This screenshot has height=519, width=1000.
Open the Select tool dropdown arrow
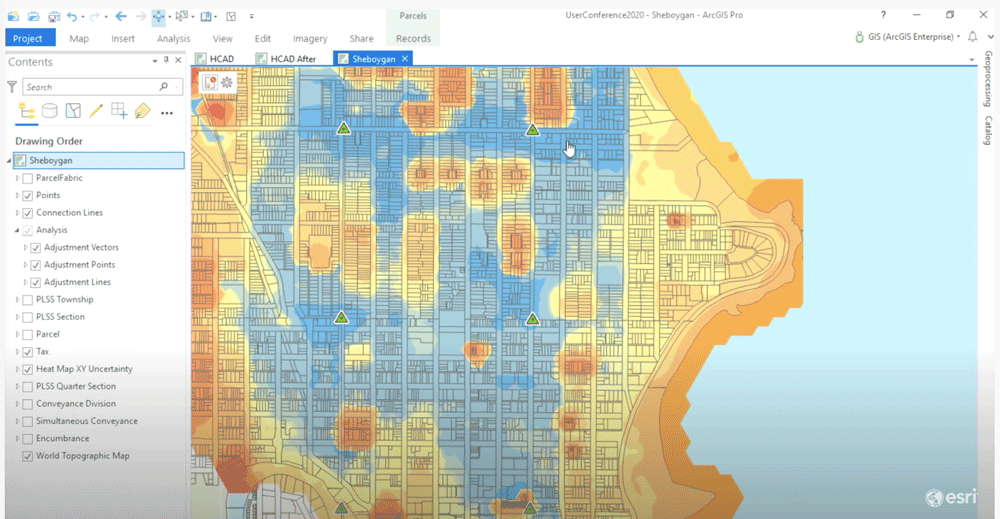193,17
